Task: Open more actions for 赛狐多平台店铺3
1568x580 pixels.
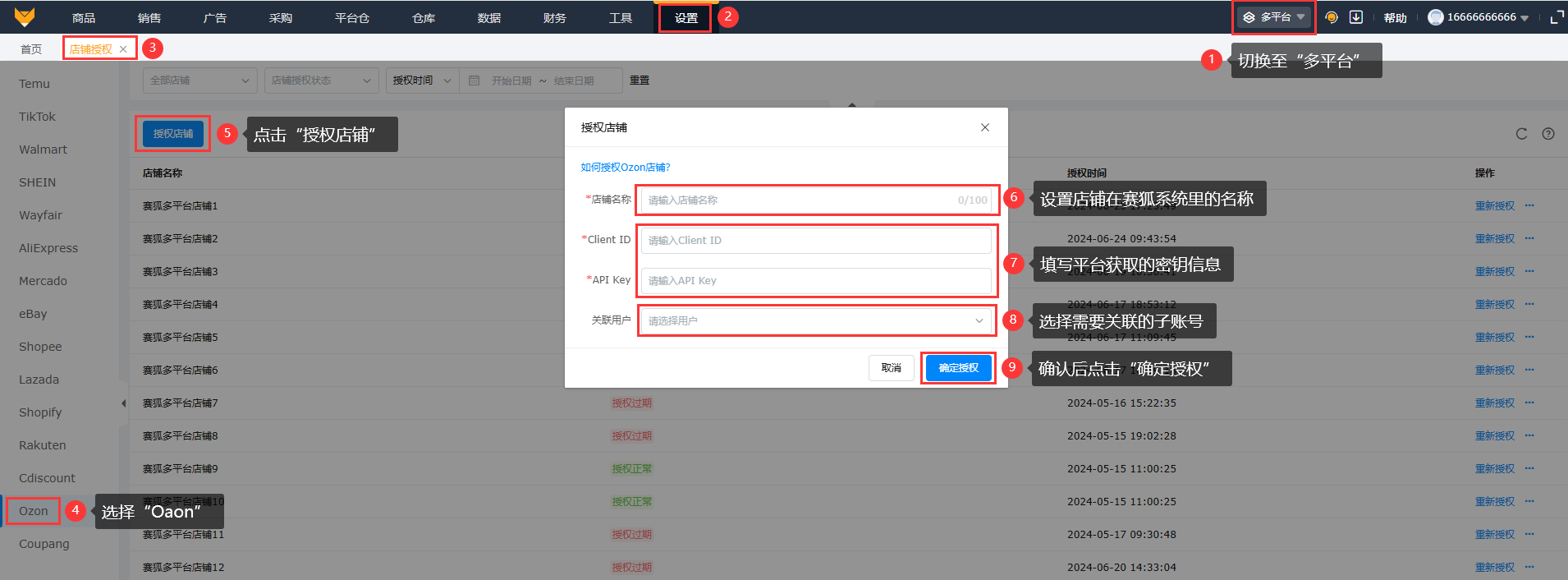Action: tap(1529, 271)
